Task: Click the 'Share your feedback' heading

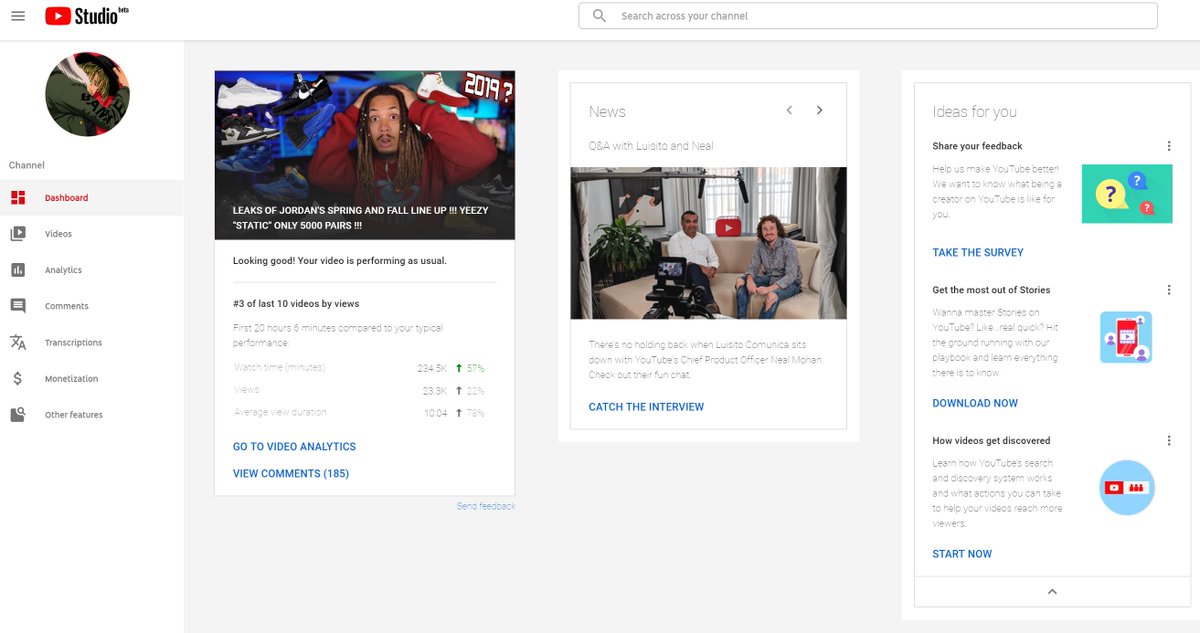Action: coord(977,146)
